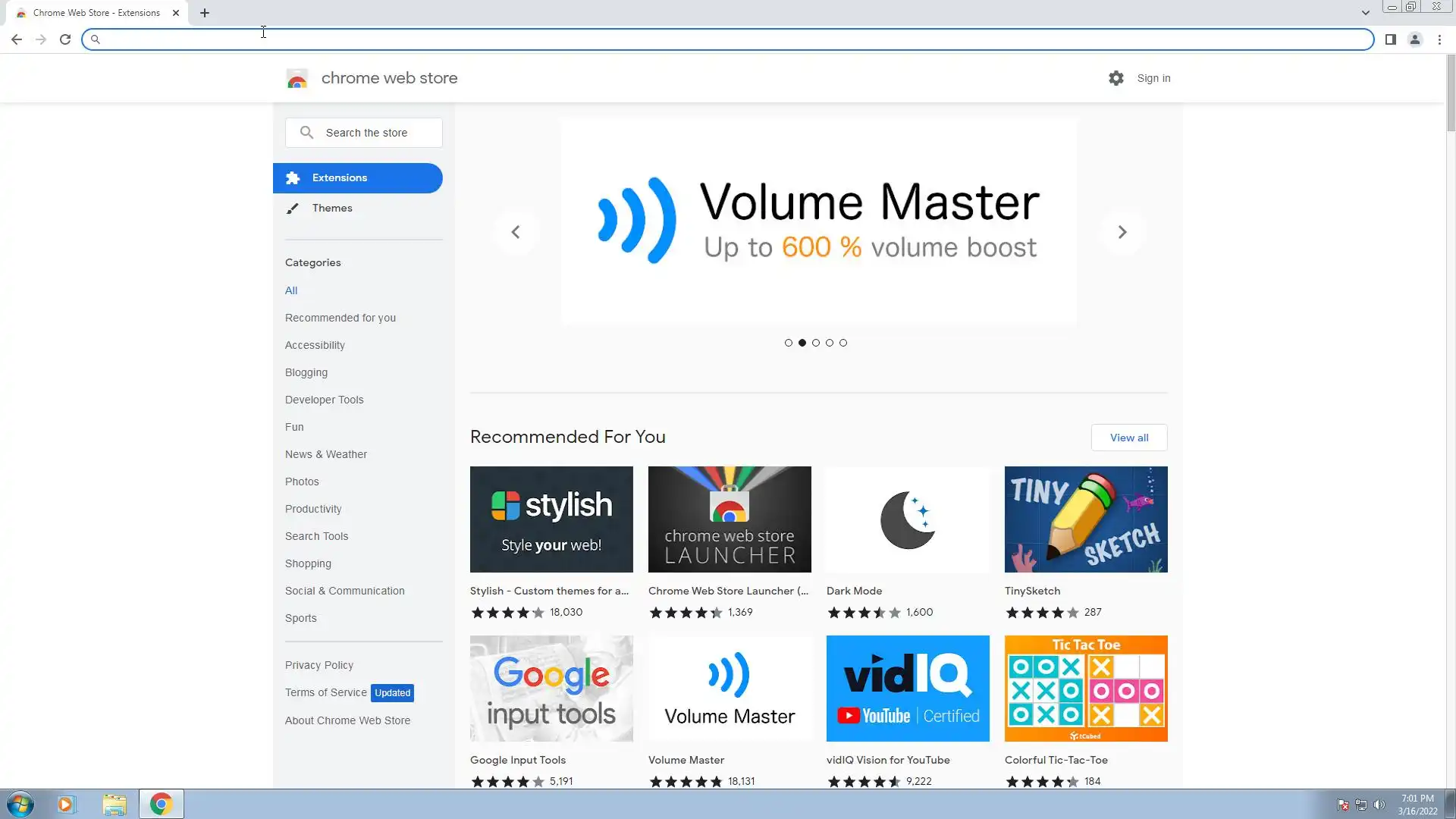Advance the carousel with the right chevron

[x=1122, y=232]
